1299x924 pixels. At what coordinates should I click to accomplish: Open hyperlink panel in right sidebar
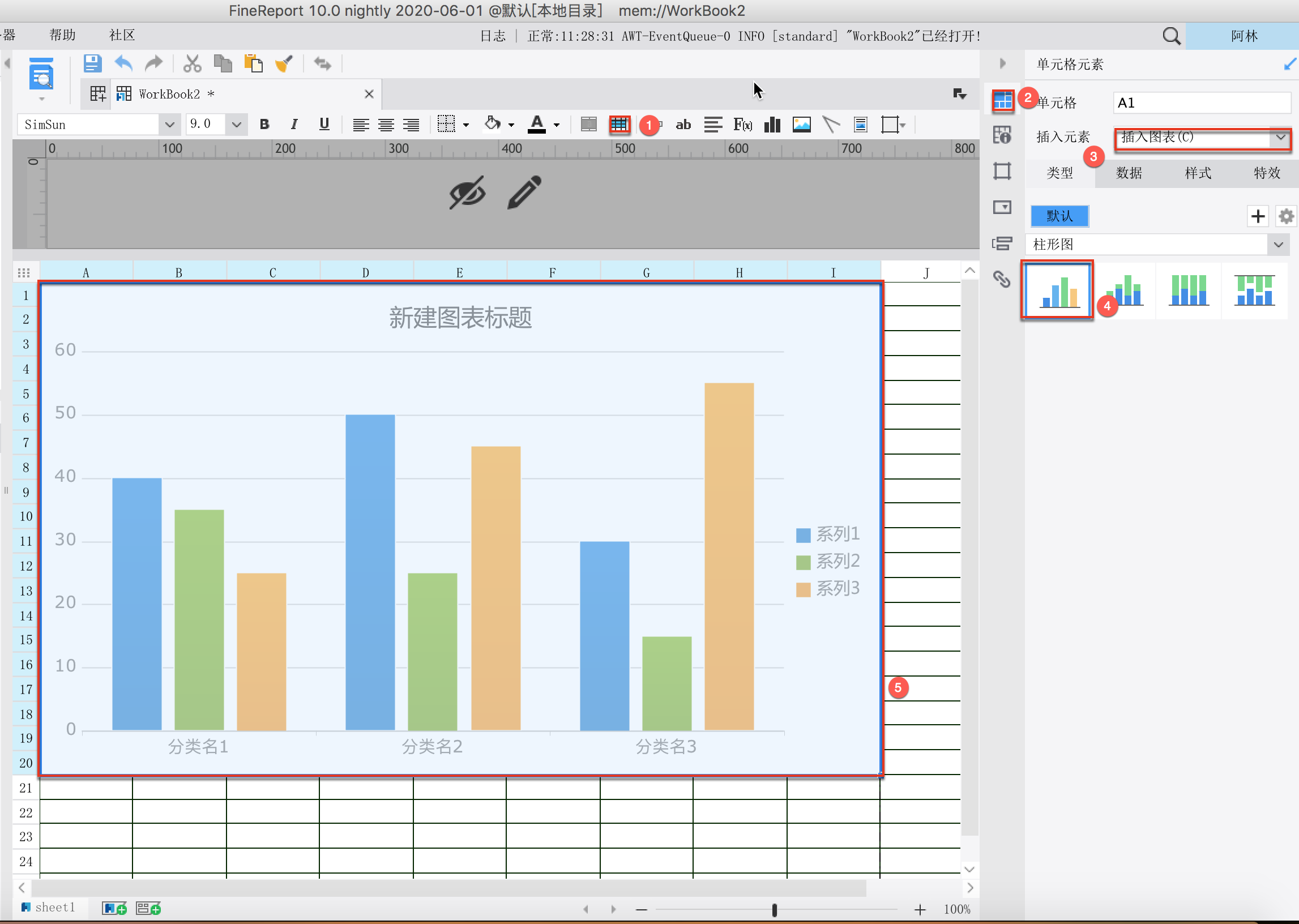tap(1001, 279)
